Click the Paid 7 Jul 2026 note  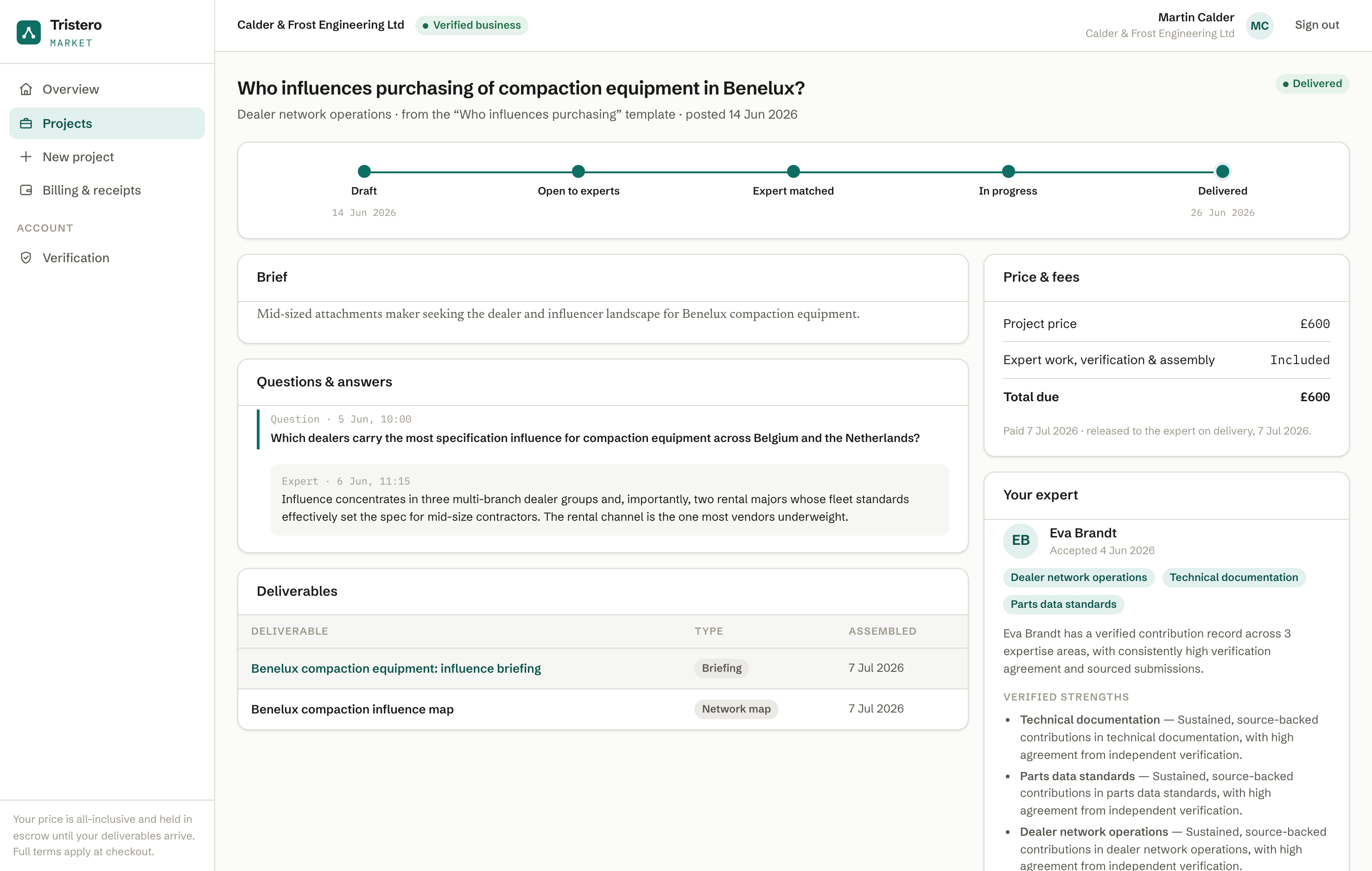click(1156, 431)
